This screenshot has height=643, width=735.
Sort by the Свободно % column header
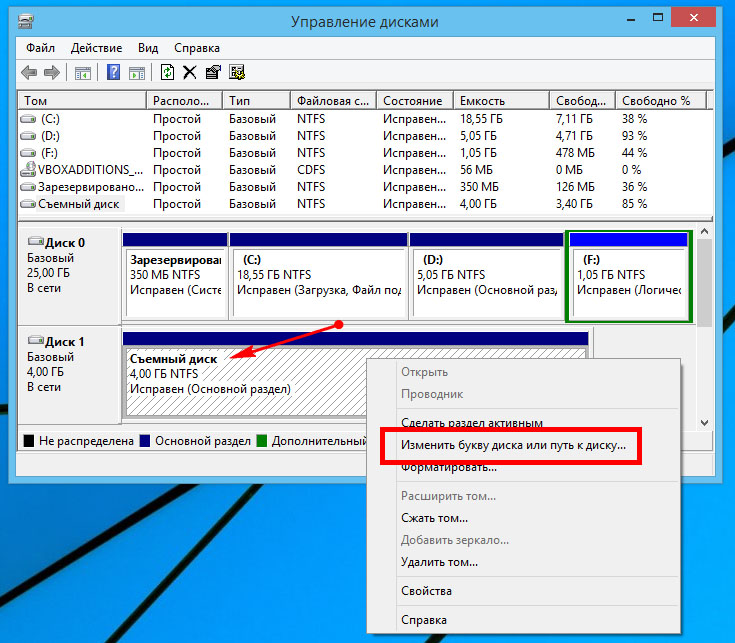point(660,100)
